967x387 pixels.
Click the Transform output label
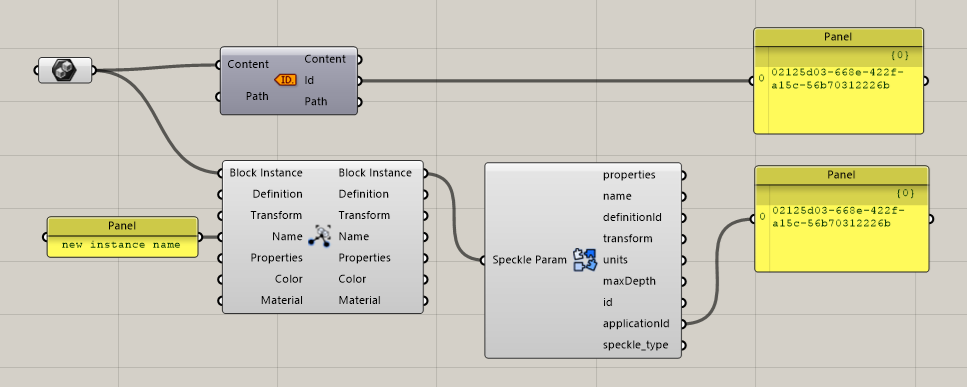point(364,215)
